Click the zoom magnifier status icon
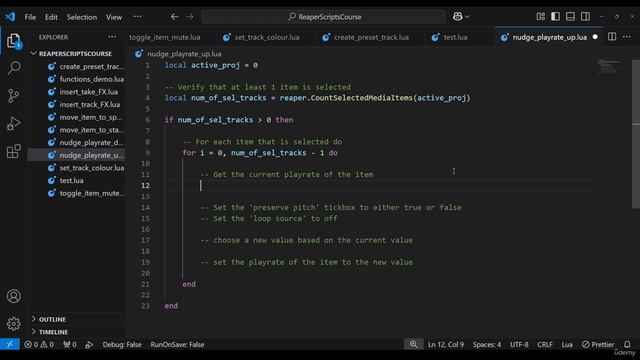This screenshot has height=360, width=640. [413, 344]
